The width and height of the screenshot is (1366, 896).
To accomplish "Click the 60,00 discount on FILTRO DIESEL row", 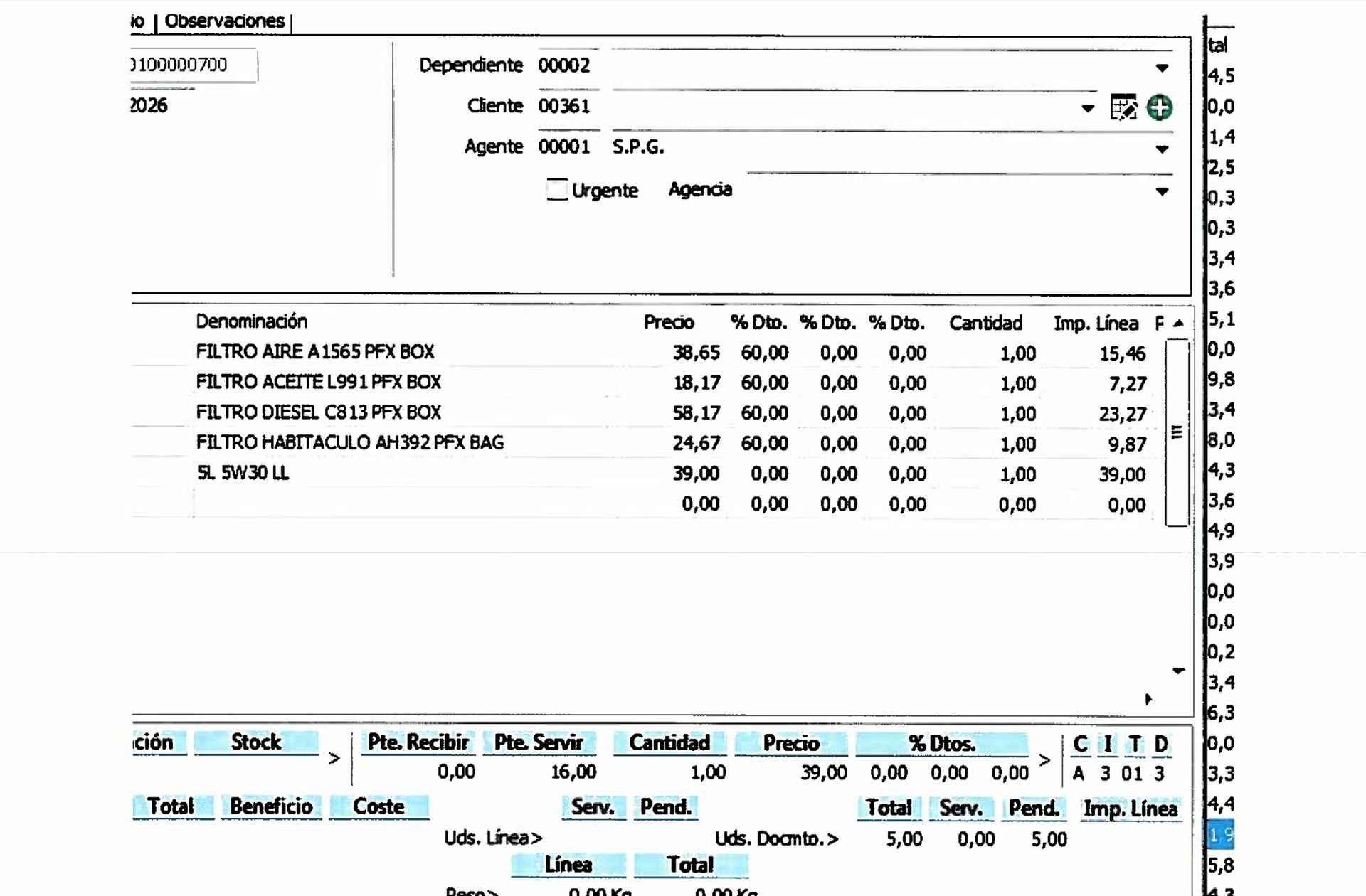I will 764,413.
